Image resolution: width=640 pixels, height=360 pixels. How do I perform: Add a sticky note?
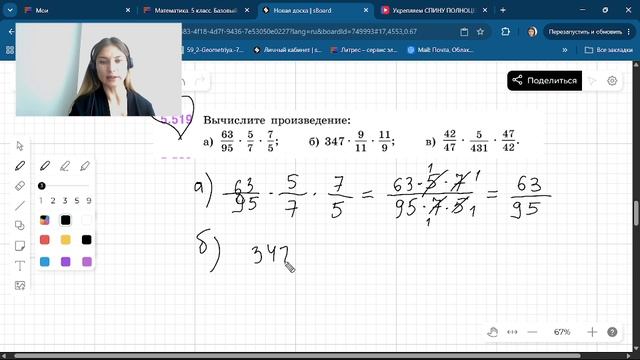click(20, 246)
